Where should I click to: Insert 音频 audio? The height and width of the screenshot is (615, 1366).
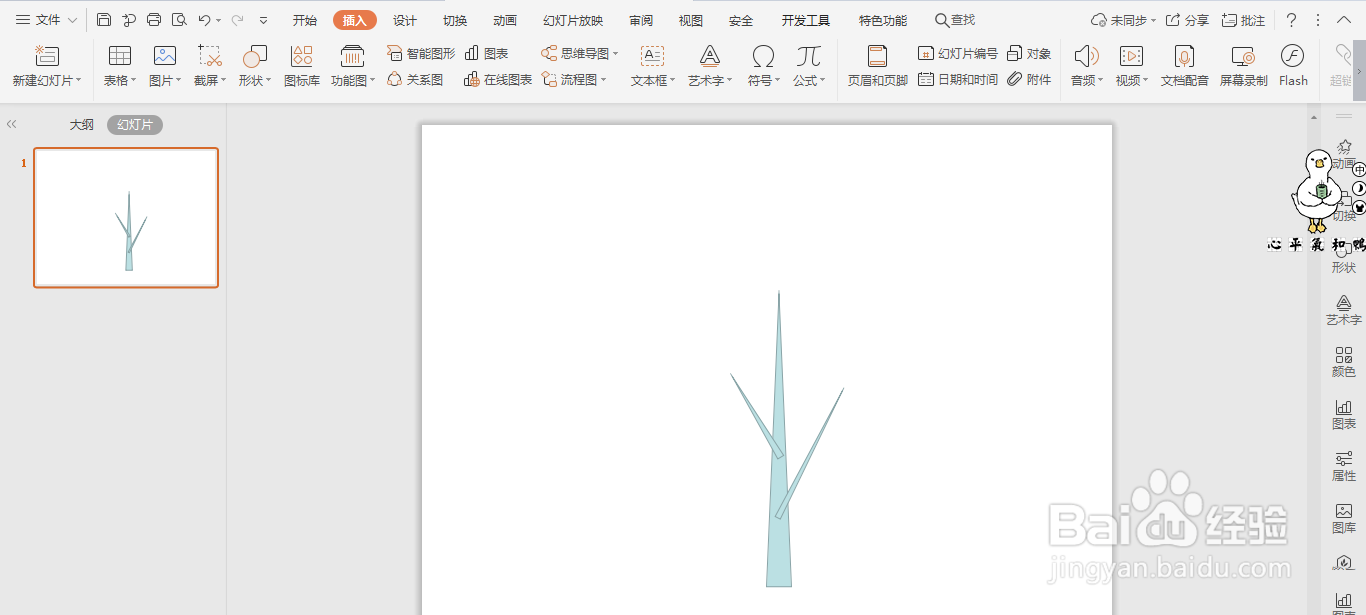tap(1086, 56)
